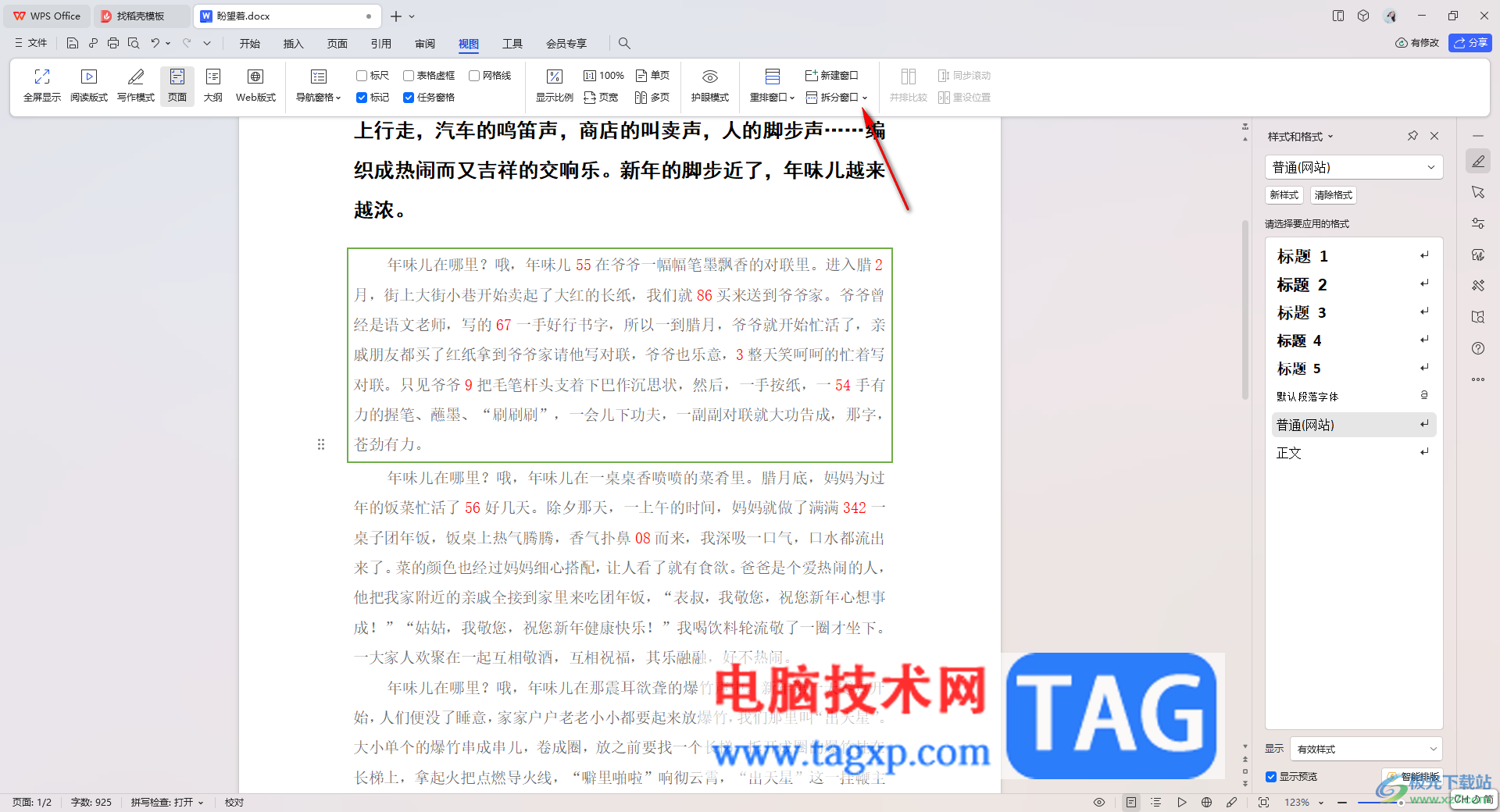1500x812 pixels.
Task: Open the three-dot more options in sidebar
Action: pos(1478,379)
